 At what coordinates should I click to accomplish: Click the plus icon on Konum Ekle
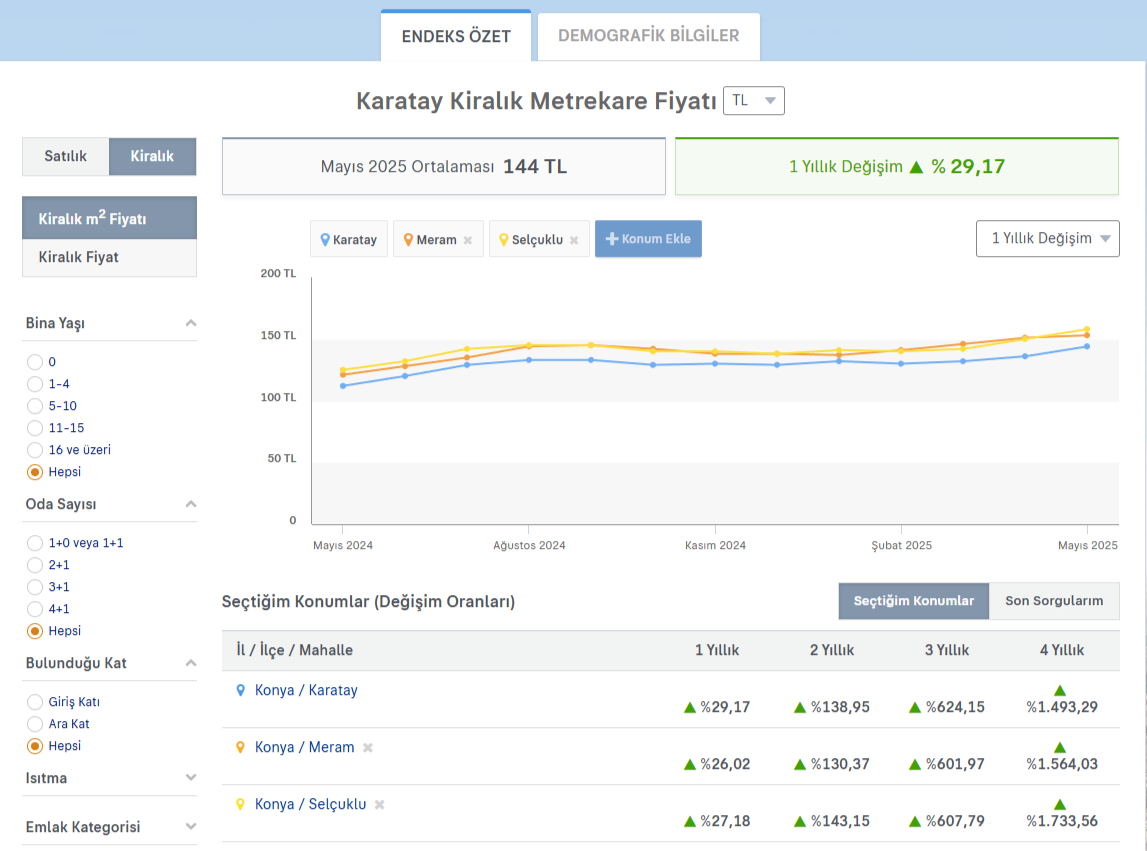click(x=612, y=239)
